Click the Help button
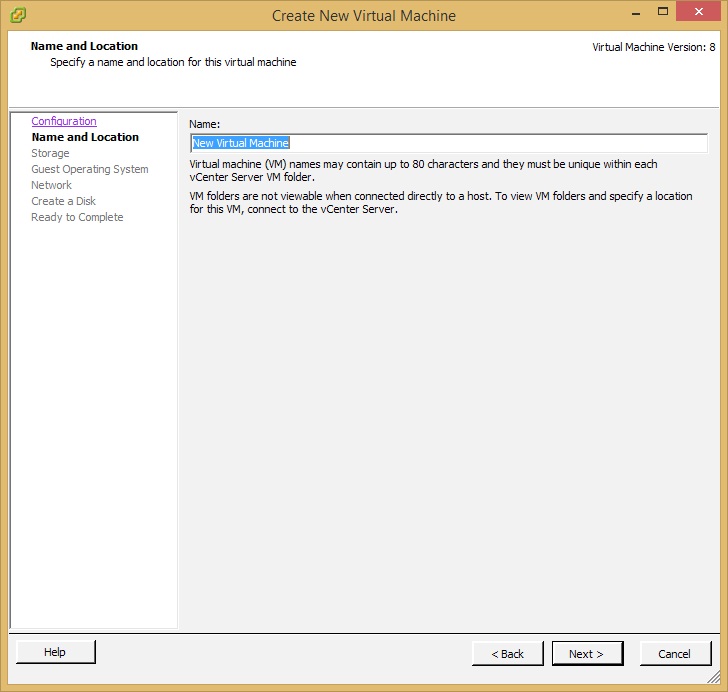 (x=56, y=652)
